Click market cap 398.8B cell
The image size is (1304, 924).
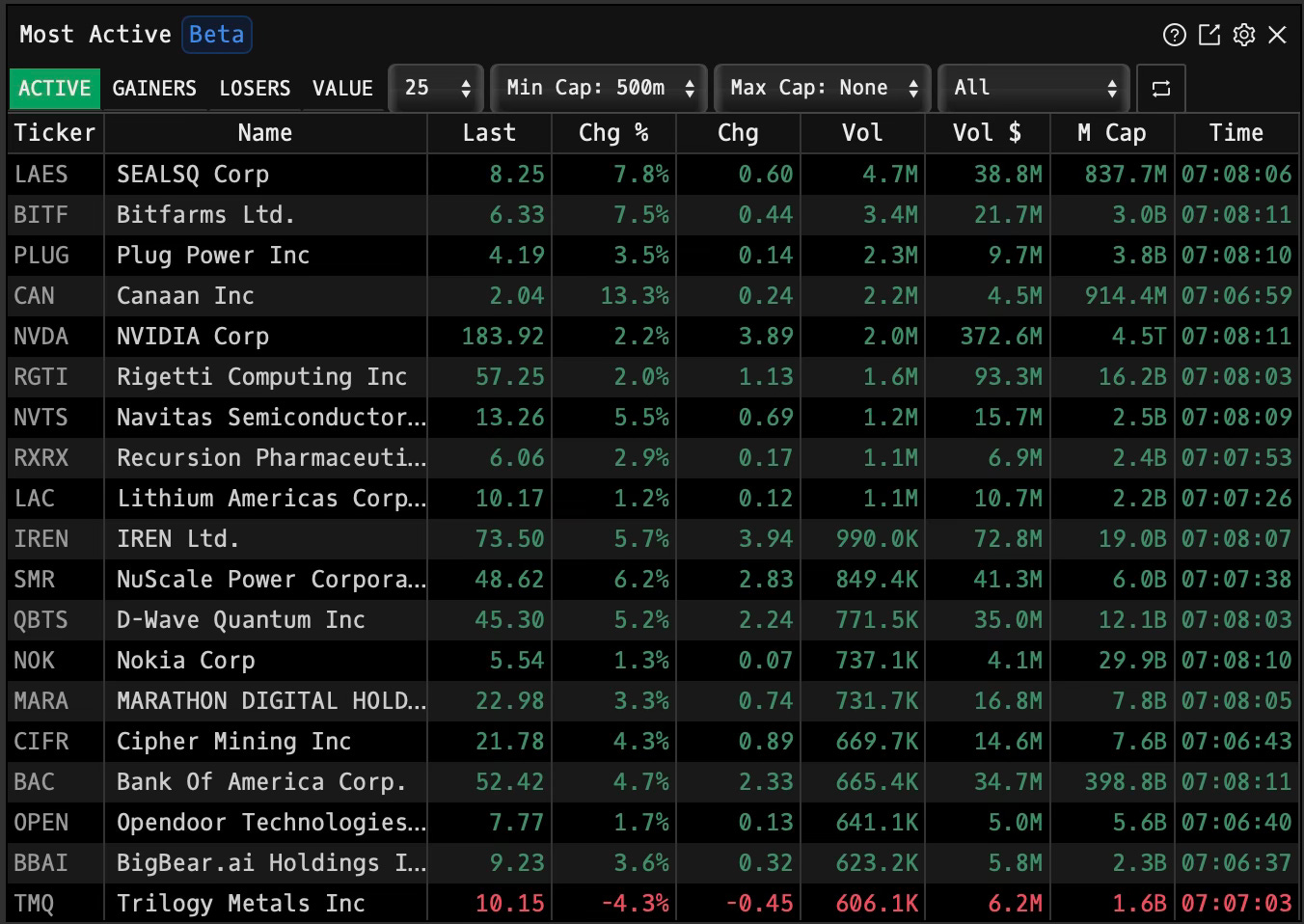click(1126, 782)
